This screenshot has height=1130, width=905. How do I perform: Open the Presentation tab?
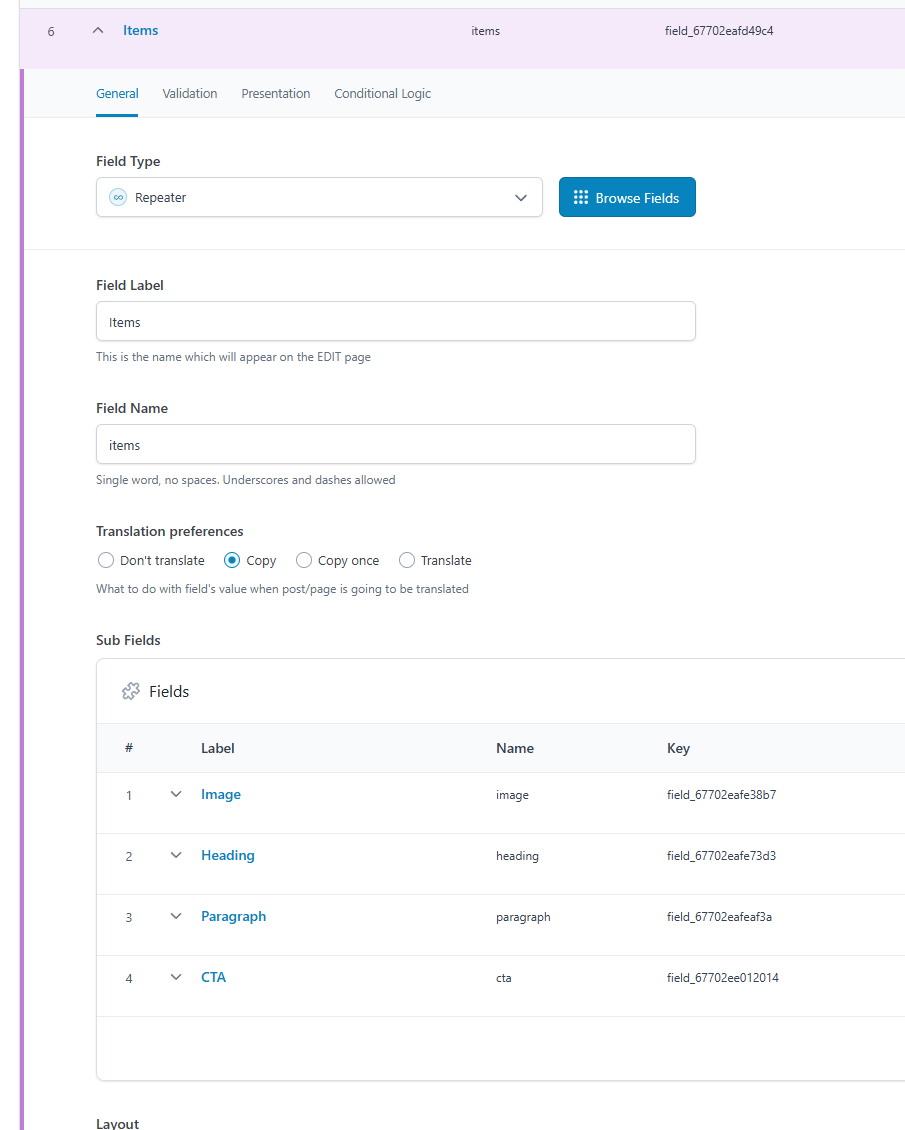click(276, 94)
